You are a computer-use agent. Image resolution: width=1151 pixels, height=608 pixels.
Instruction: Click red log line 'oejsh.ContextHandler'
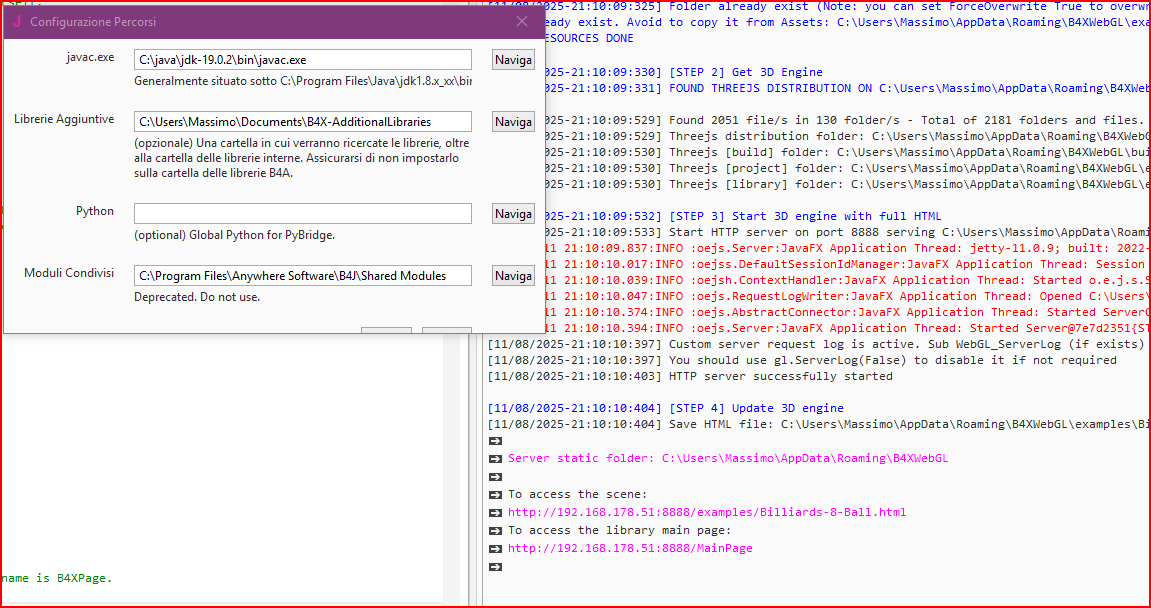[x=846, y=280]
